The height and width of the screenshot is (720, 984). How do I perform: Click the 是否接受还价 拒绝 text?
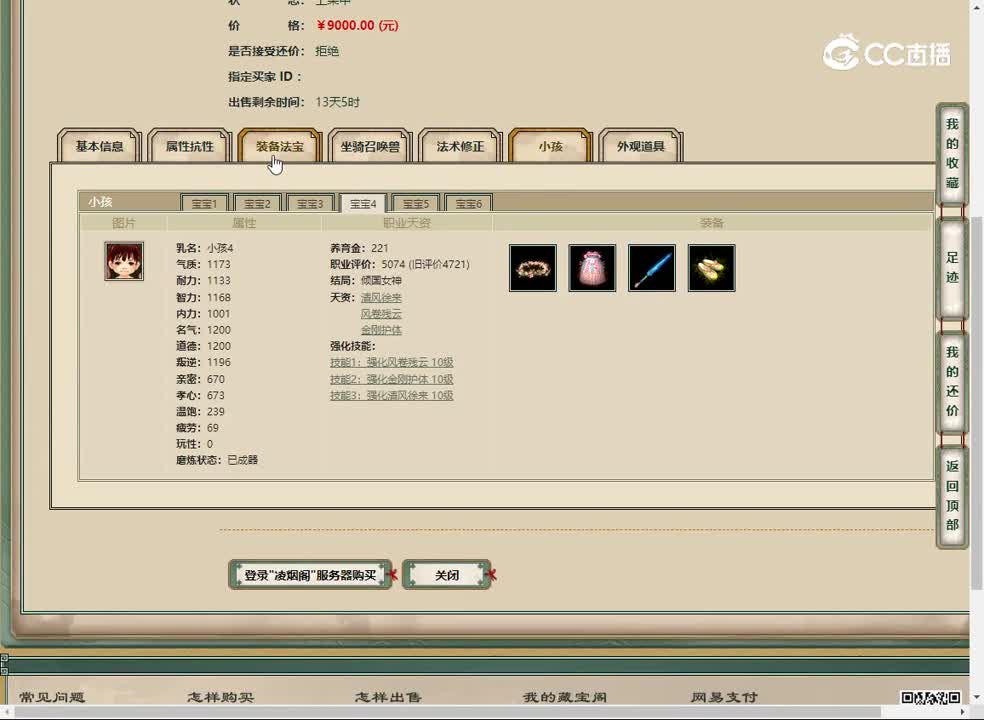[284, 51]
